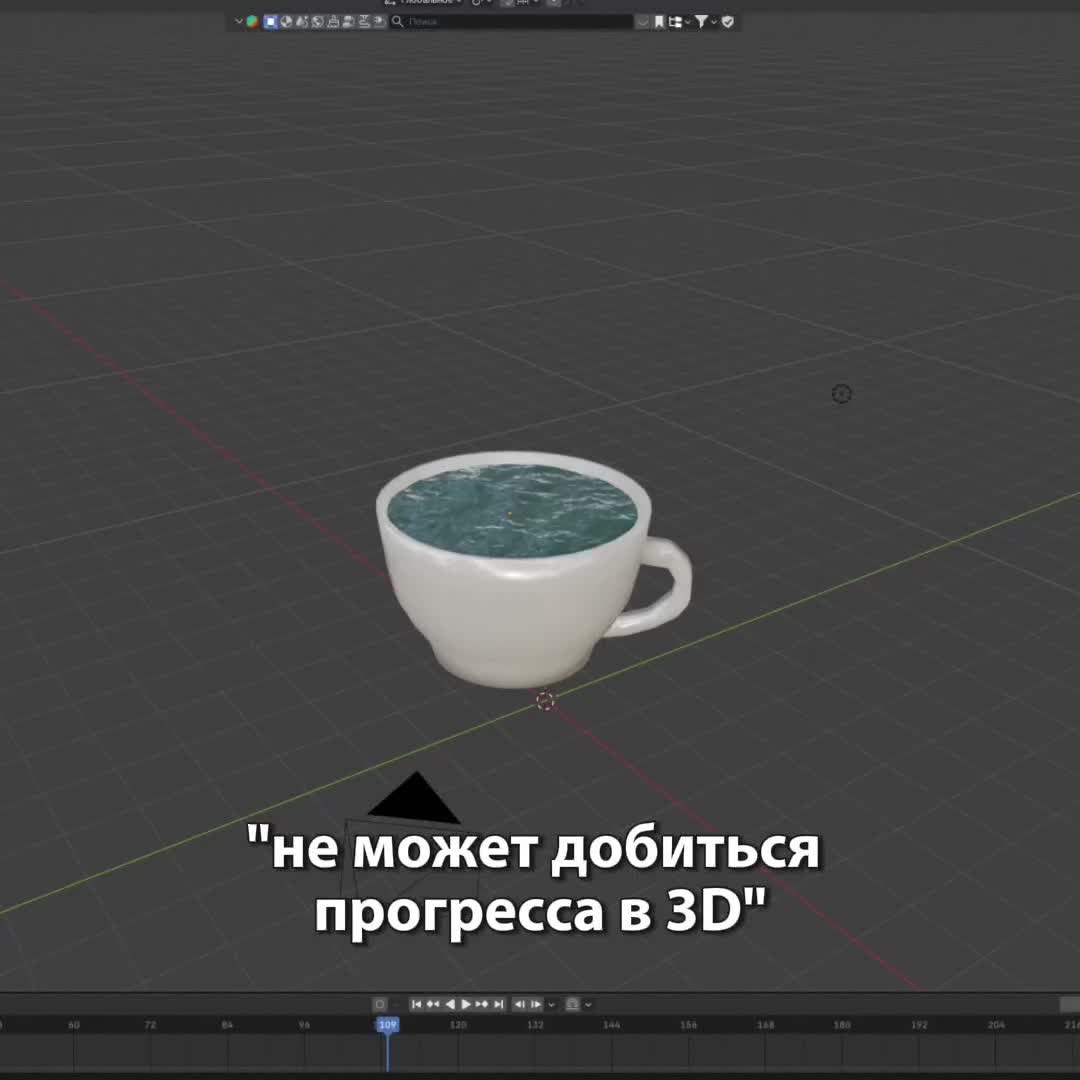This screenshot has height=1080, width=1080.
Task: Jump to the last frame
Action: pyautogui.click(x=499, y=1004)
